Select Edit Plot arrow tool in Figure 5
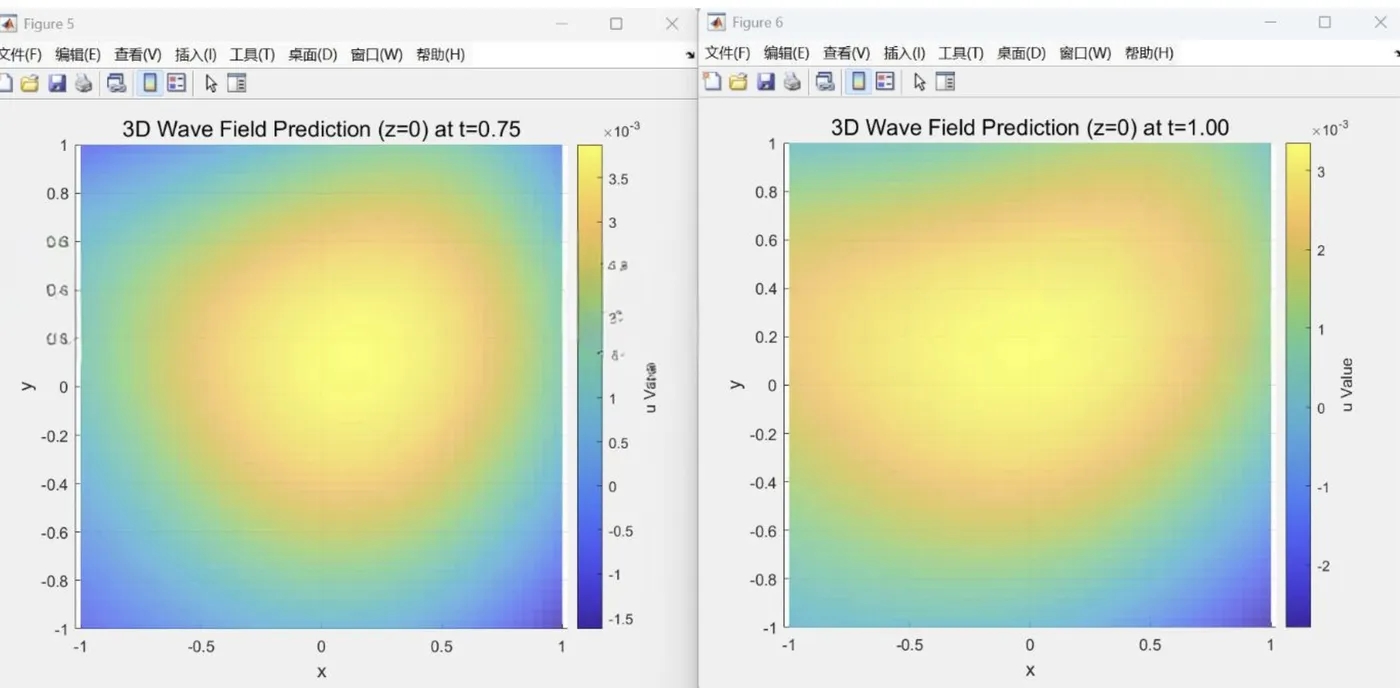This screenshot has height=688, width=1400. [211, 83]
